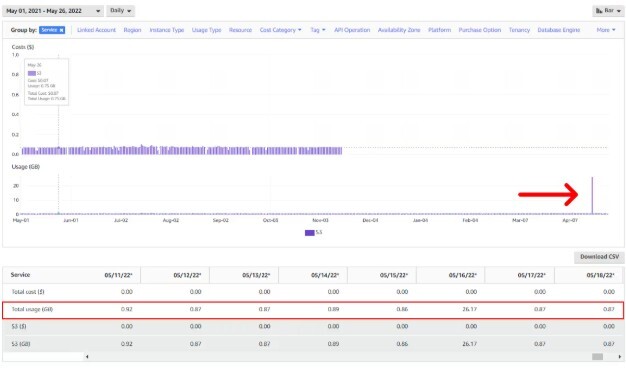Click the S3 (GB) row label

pos(21,344)
